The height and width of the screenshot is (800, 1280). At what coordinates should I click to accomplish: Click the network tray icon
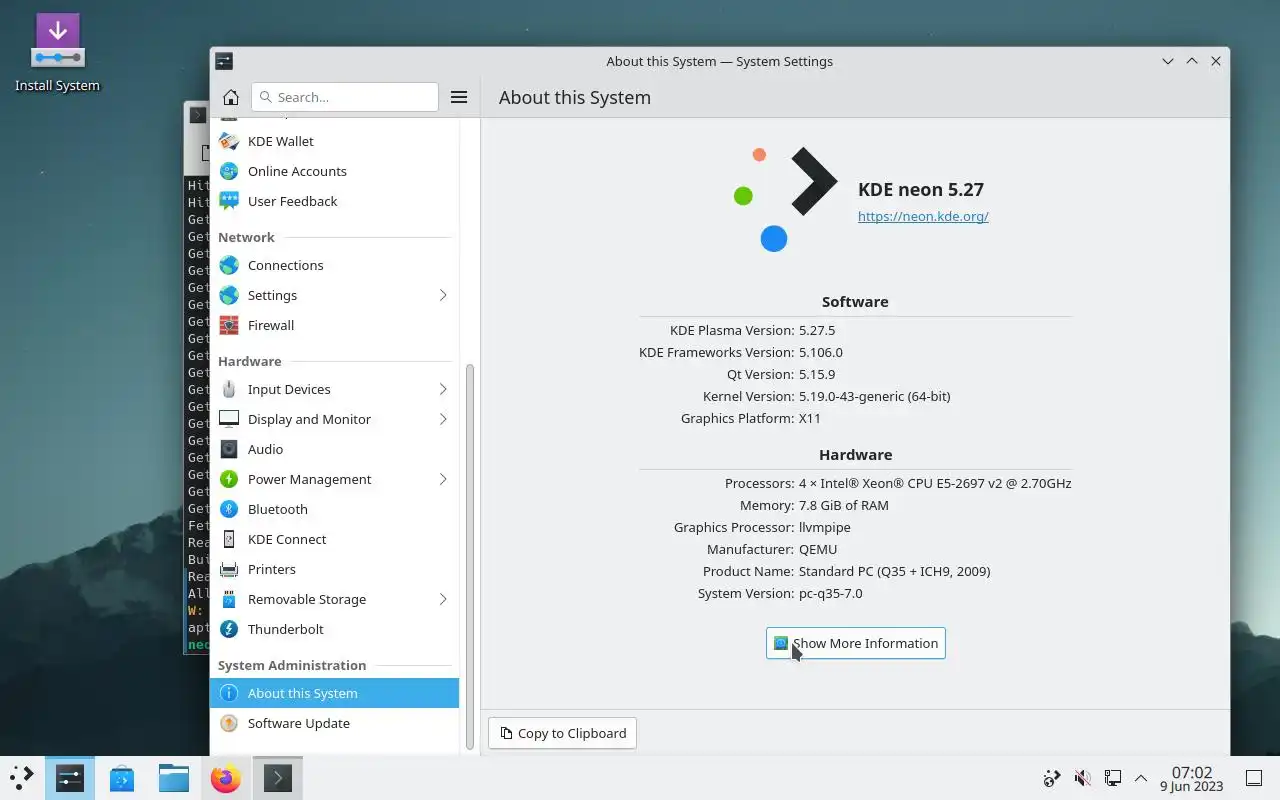click(1112, 778)
